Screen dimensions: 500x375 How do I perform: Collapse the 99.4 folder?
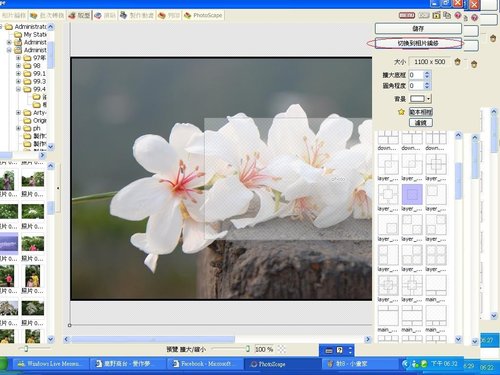pos(18,89)
